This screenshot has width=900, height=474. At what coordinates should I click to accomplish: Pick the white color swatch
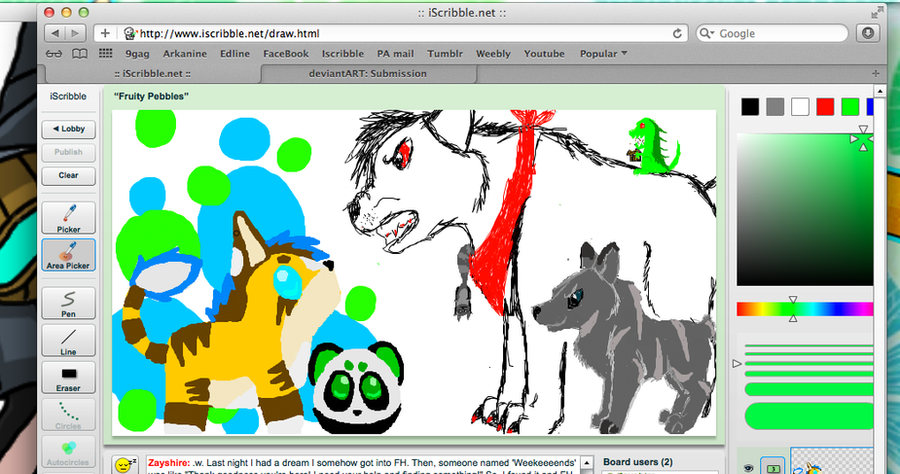(x=800, y=107)
